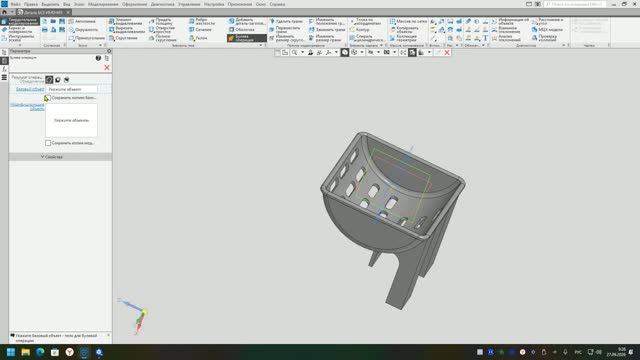
Task: Click the zoom magnifier in view toolbar
Action: click(x=294, y=53)
